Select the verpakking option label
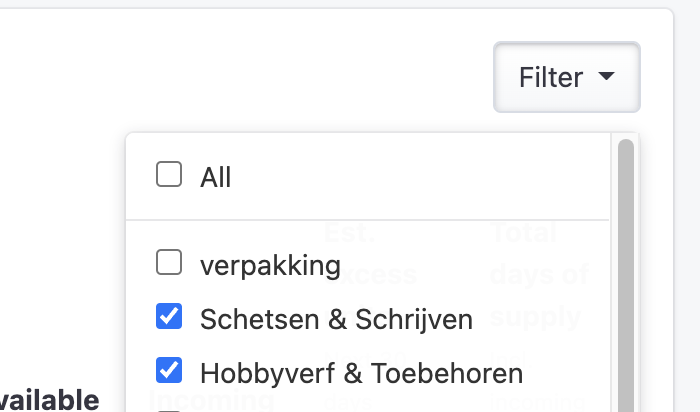Screen dimensions: 700x412 [270, 266]
